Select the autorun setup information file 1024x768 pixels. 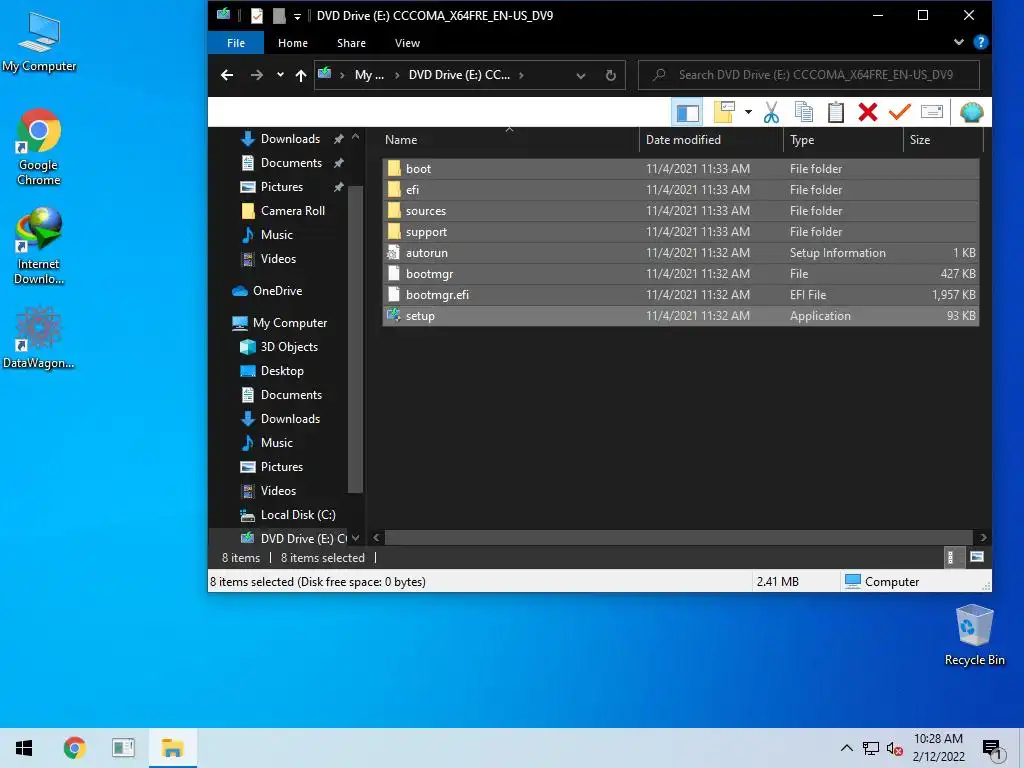click(x=680, y=253)
